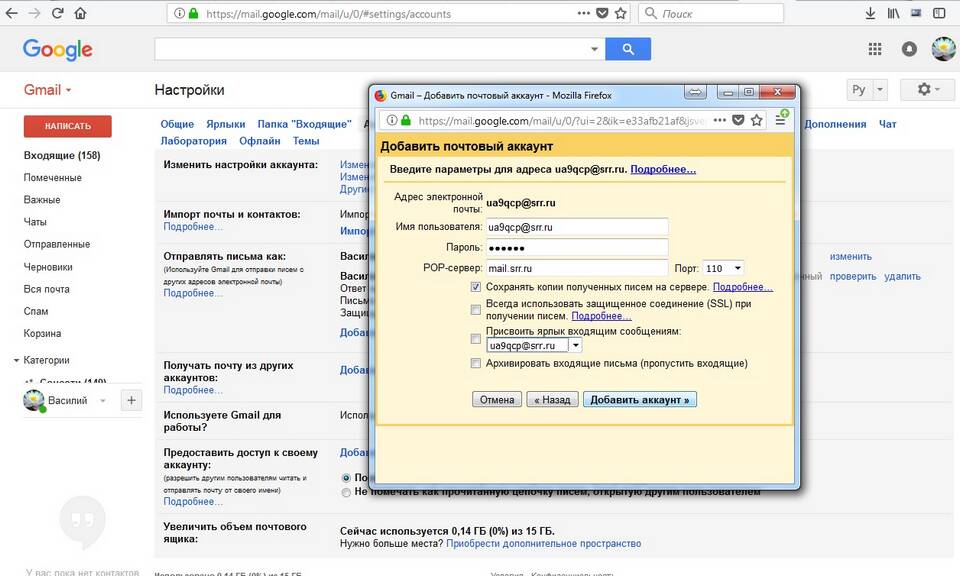Click the Подробнее link beside the dialog heading
This screenshot has height=576, width=960.
[663, 170]
